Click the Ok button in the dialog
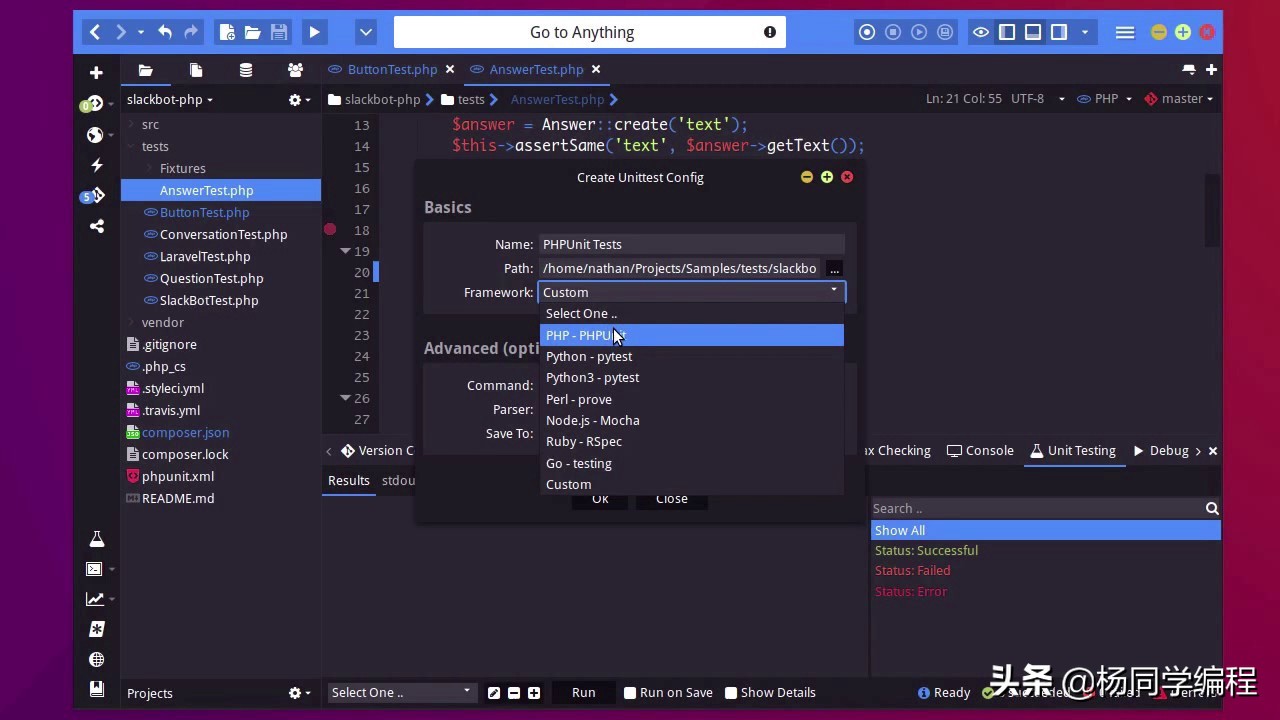 point(600,498)
